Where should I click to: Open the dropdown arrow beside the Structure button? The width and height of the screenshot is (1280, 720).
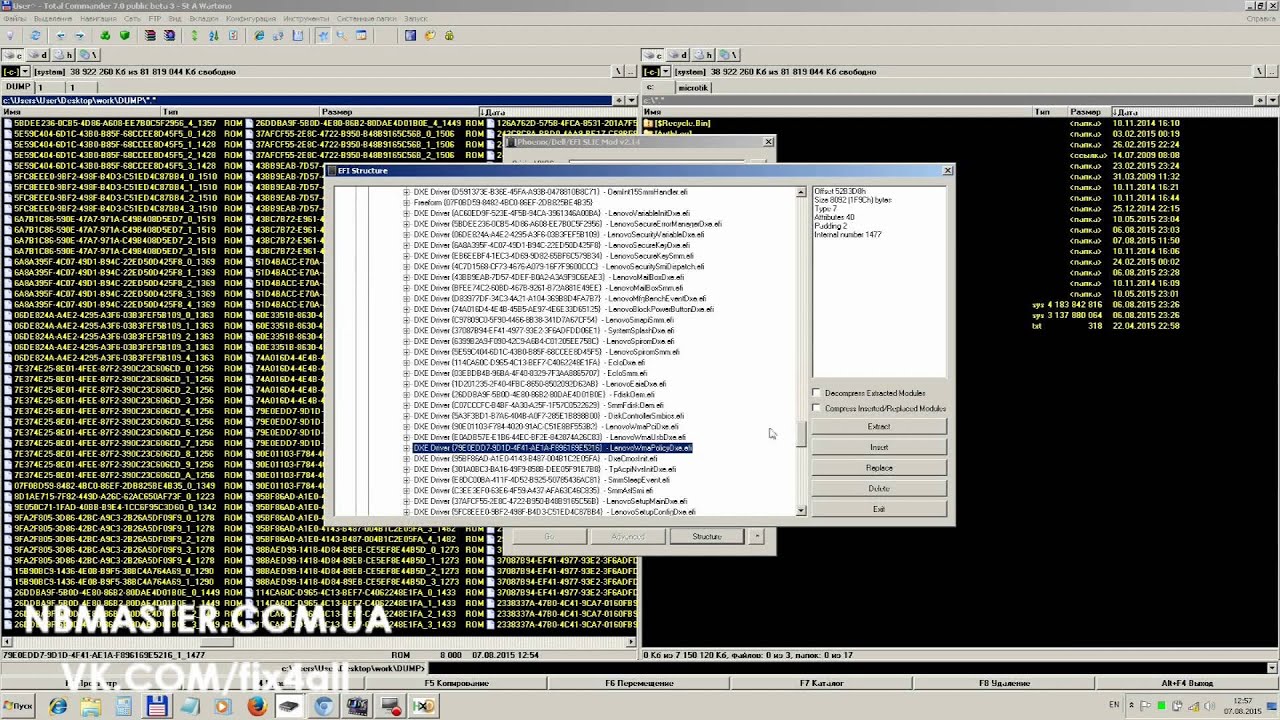tap(757, 537)
